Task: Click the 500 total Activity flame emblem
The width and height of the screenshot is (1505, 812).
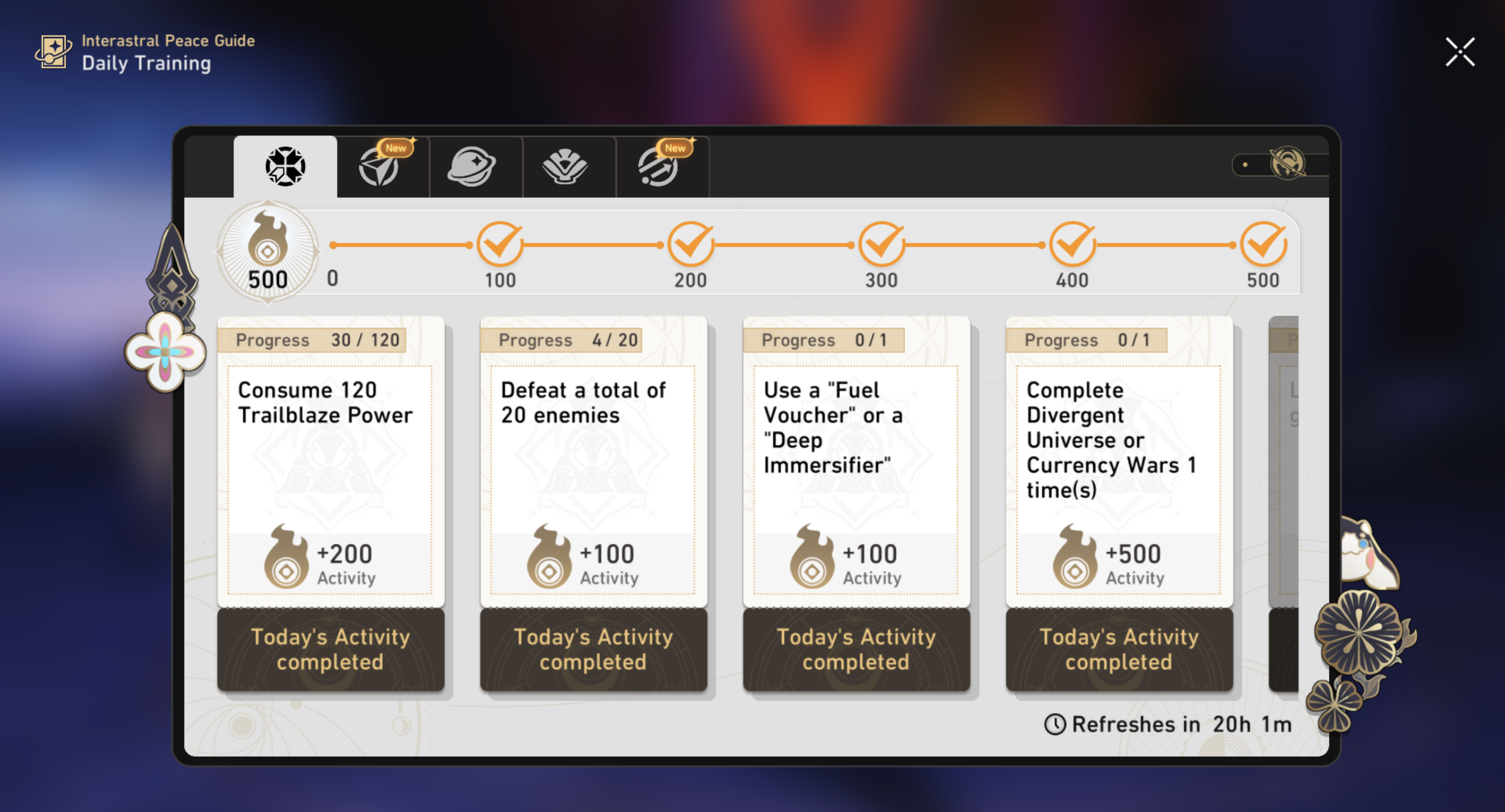Action: (x=268, y=252)
